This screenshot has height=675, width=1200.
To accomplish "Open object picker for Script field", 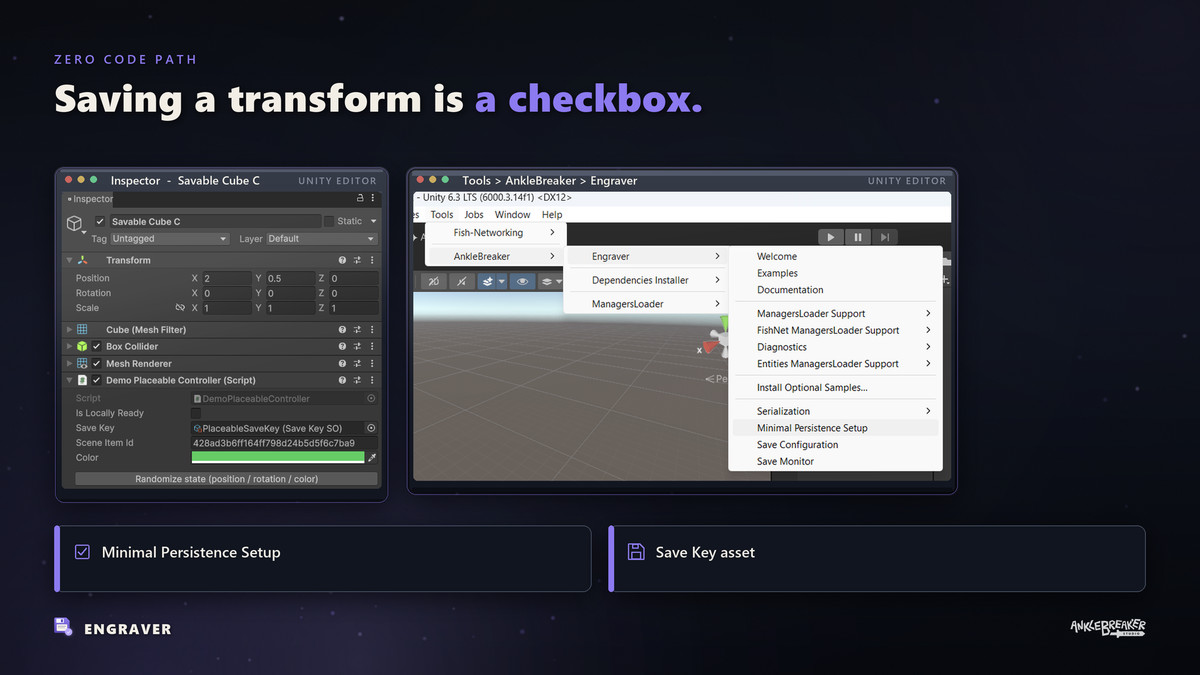I will click(x=371, y=398).
